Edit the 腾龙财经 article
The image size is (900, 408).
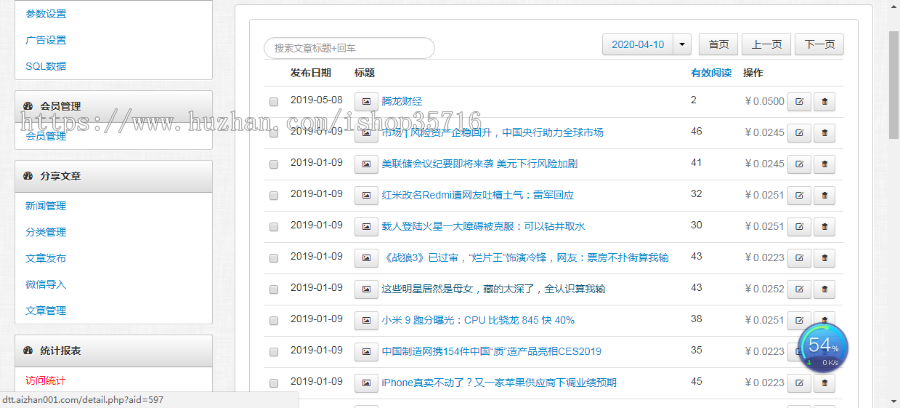click(x=799, y=102)
